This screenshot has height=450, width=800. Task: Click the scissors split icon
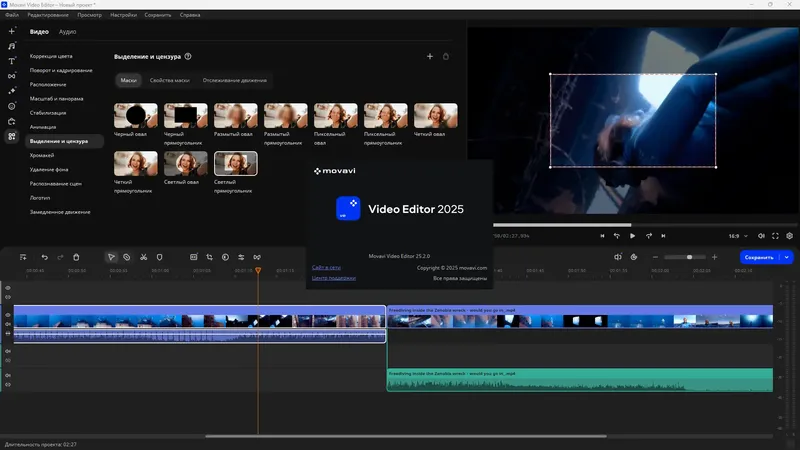(x=143, y=257)
